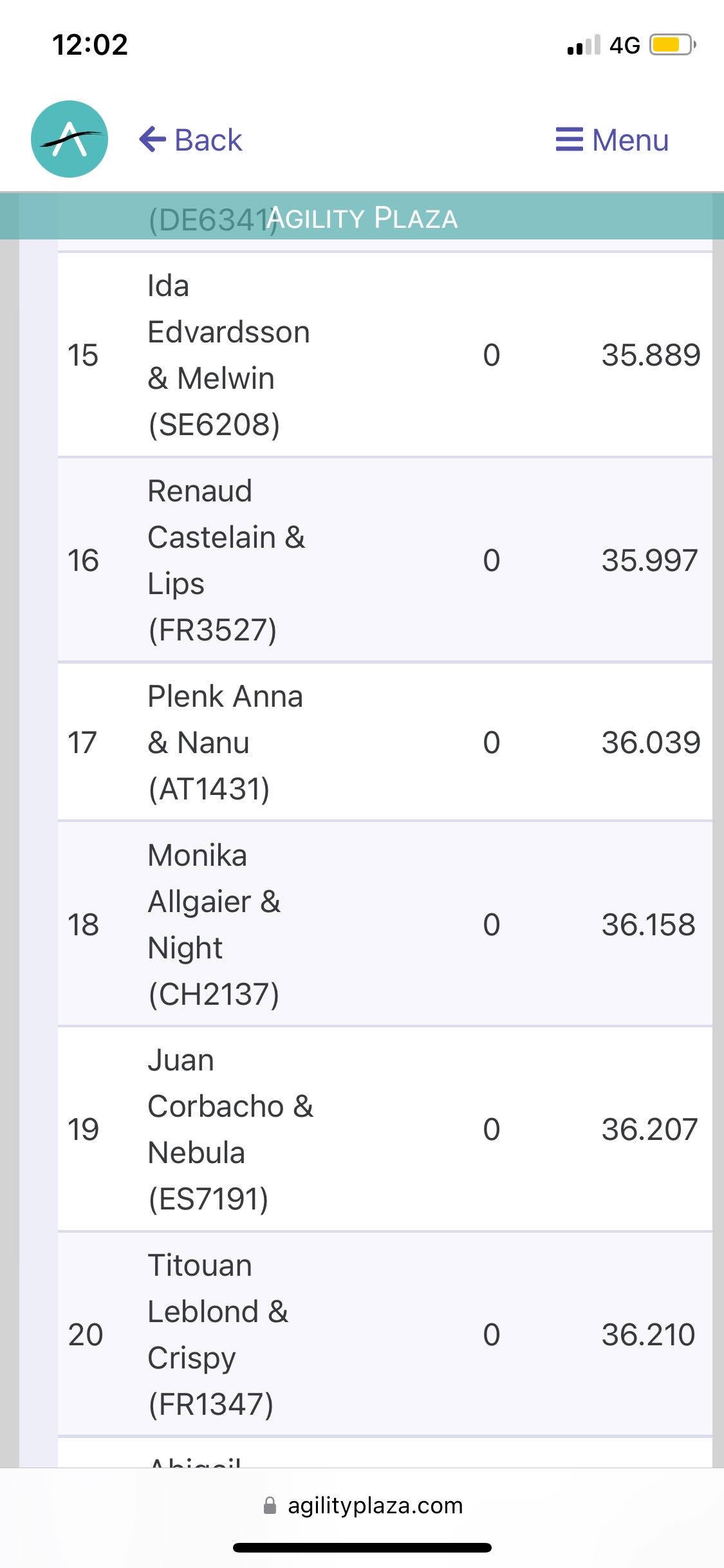Tap the agilityplaza.com address bar
724x1568 pixels.
pos(375,1506)
